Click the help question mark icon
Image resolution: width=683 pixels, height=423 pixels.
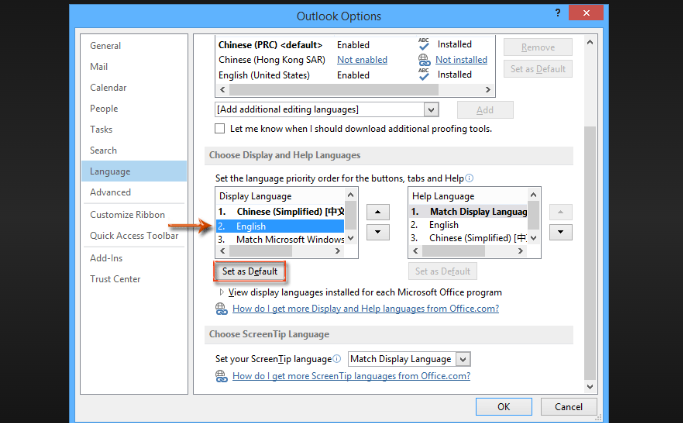click(558, 13)
